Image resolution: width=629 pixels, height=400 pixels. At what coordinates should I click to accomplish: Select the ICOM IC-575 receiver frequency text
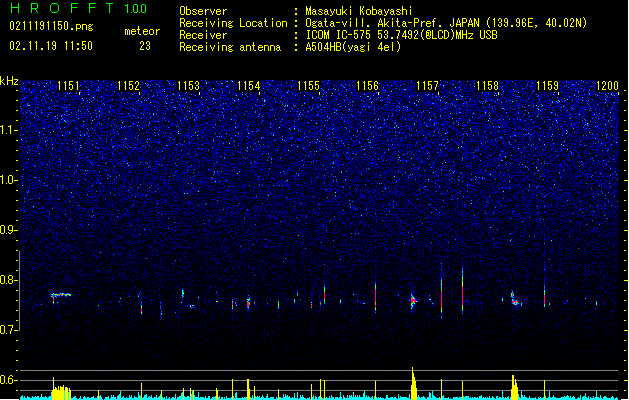coord(402,35)
